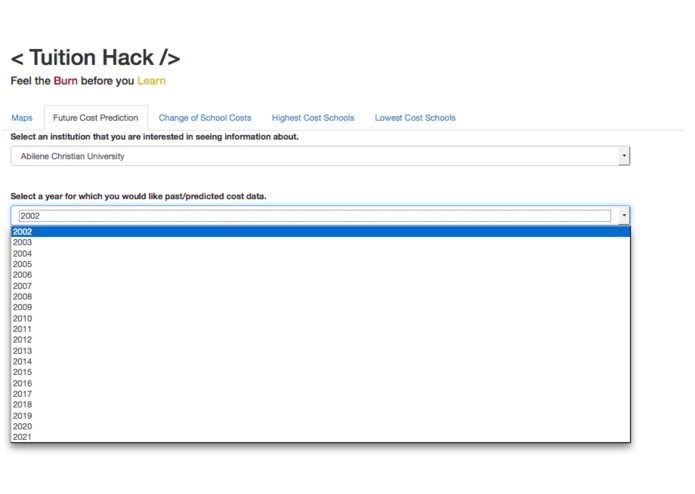Open the institution dropdown showing Abilene Christian University

[x=320, y=156]
